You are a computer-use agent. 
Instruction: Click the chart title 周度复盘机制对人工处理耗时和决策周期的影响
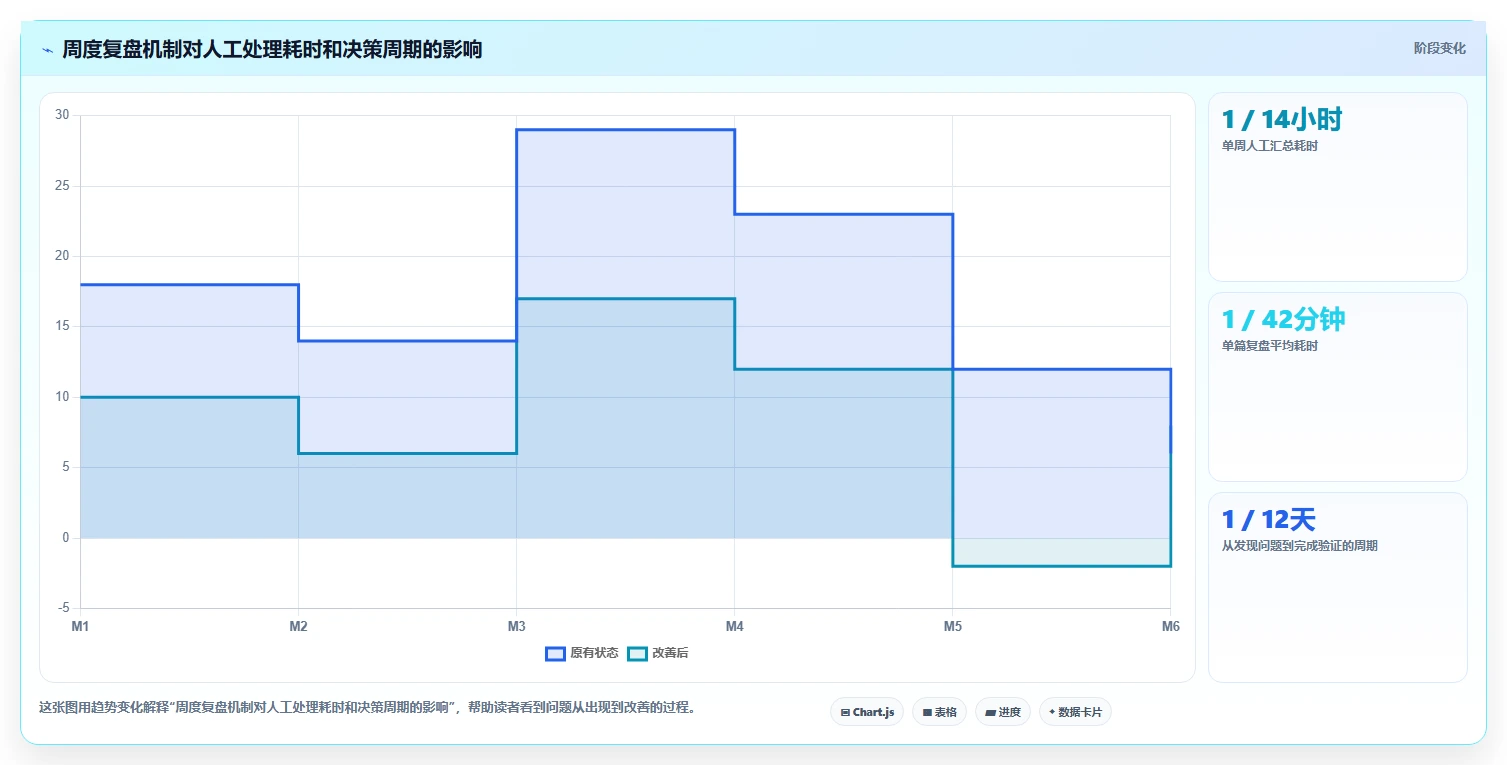point(272,50)
